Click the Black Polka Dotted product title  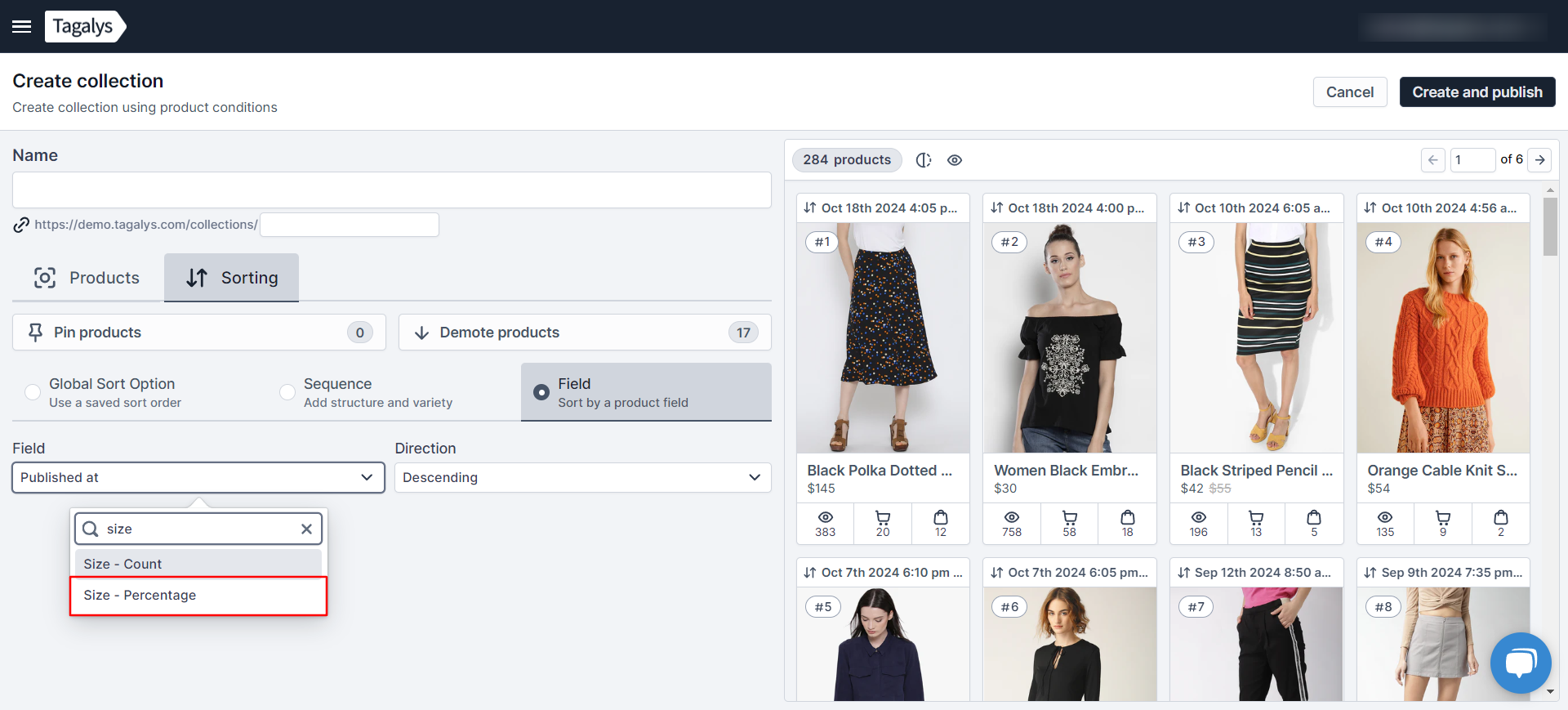[x=880, y=471]
